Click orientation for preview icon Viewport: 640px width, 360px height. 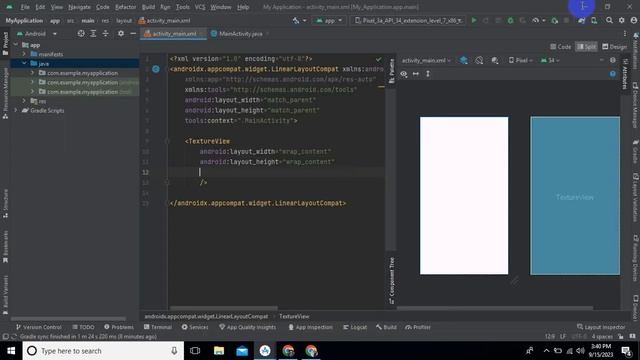pyautogui.click(x=479, y=60)
